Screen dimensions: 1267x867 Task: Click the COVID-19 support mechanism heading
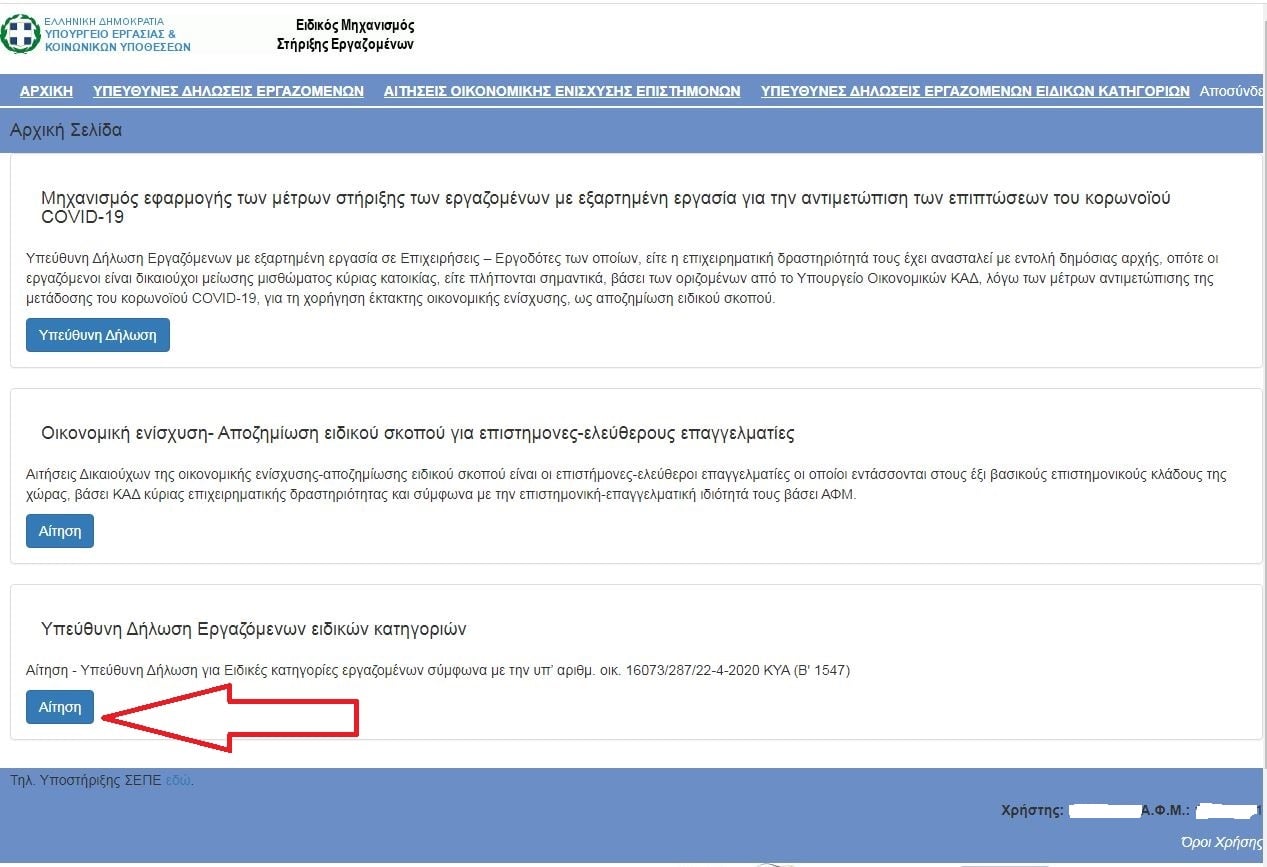[x=605, y=207]
